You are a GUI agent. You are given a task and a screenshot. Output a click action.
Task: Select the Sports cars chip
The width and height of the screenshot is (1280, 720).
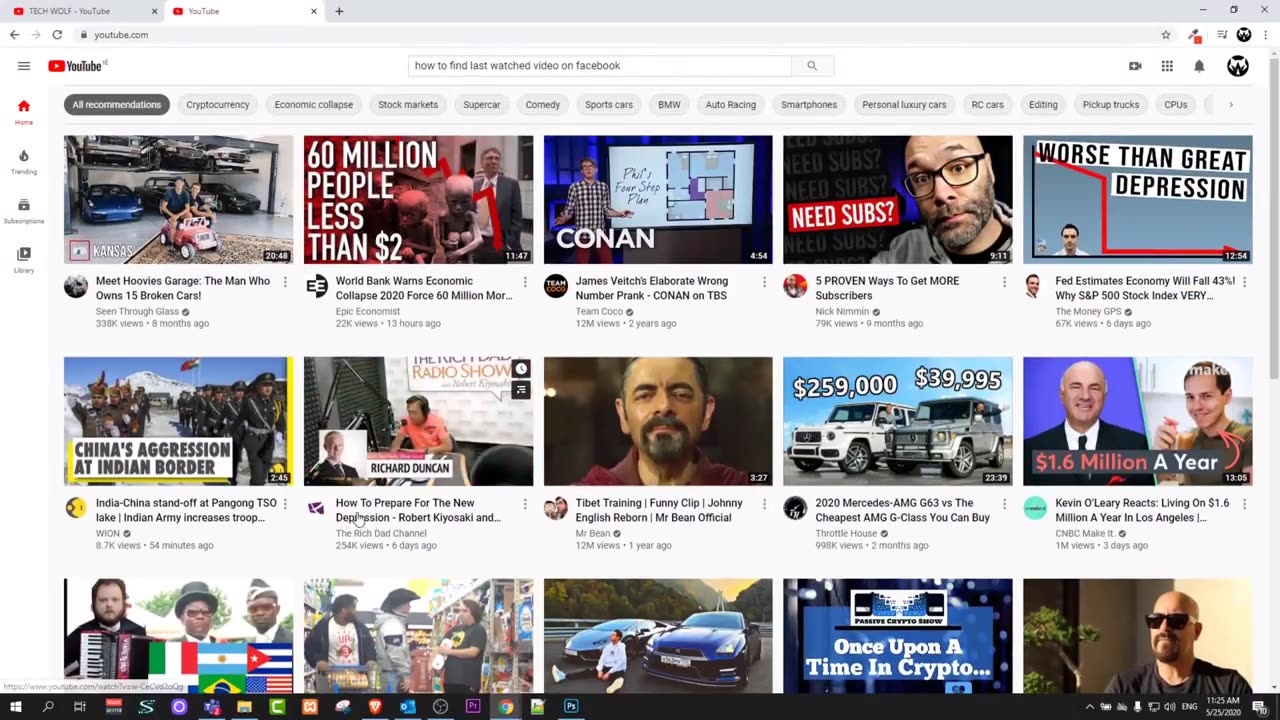pyautogui.click(x=609, y=105)
